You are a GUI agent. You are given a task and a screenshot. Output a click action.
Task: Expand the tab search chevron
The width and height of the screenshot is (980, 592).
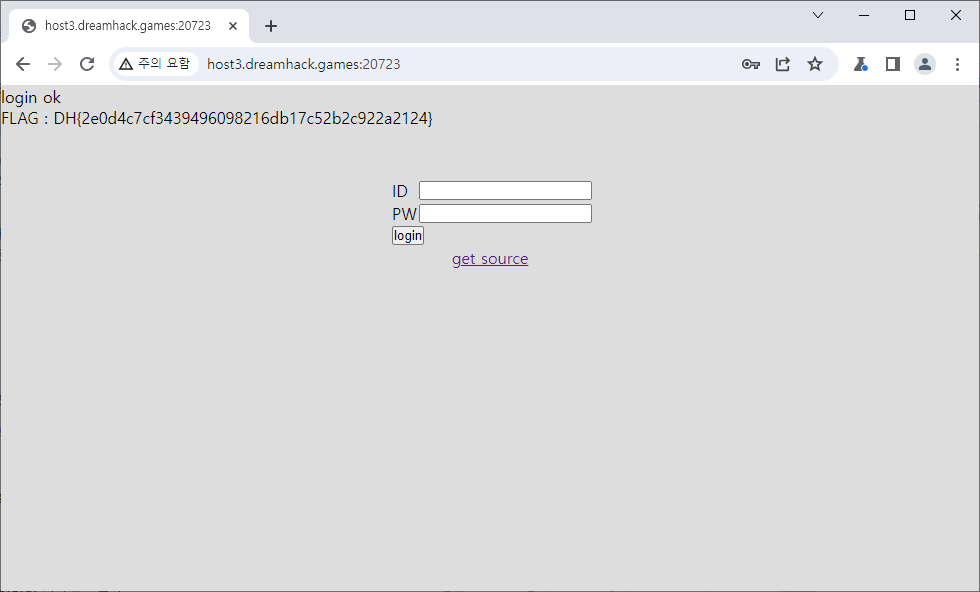click(x=818, y=15)
